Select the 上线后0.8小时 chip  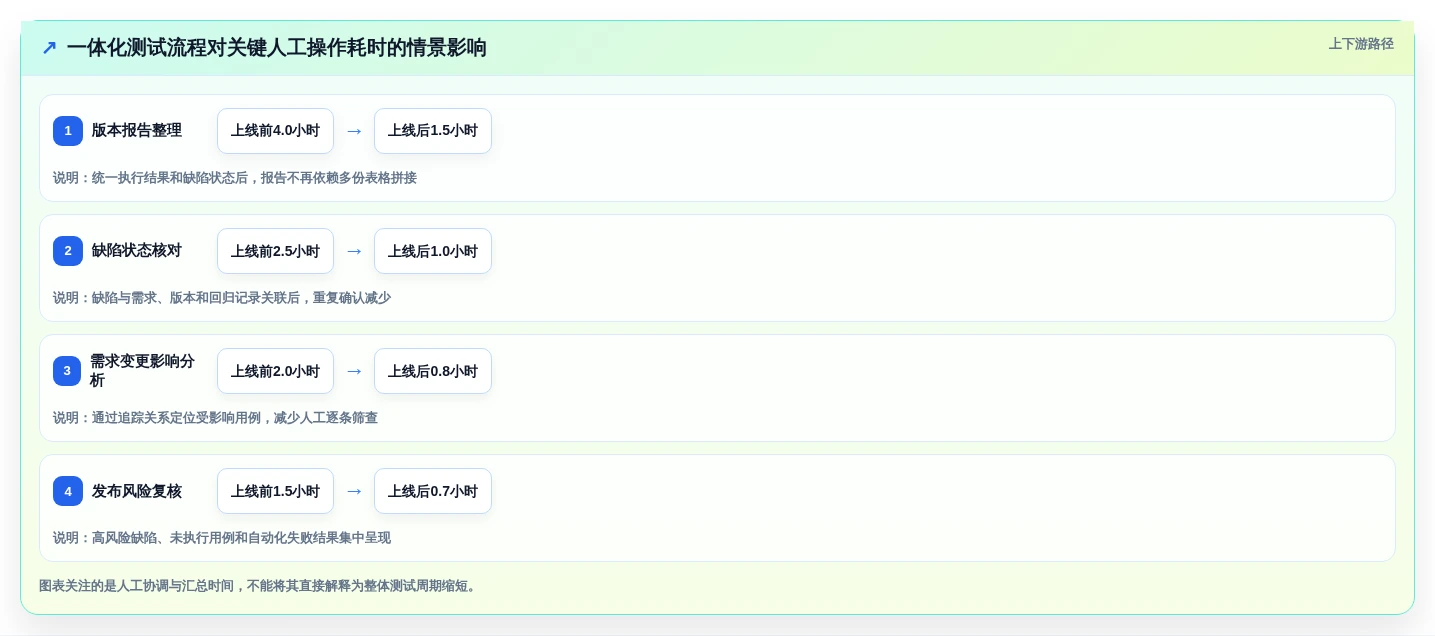433,371
